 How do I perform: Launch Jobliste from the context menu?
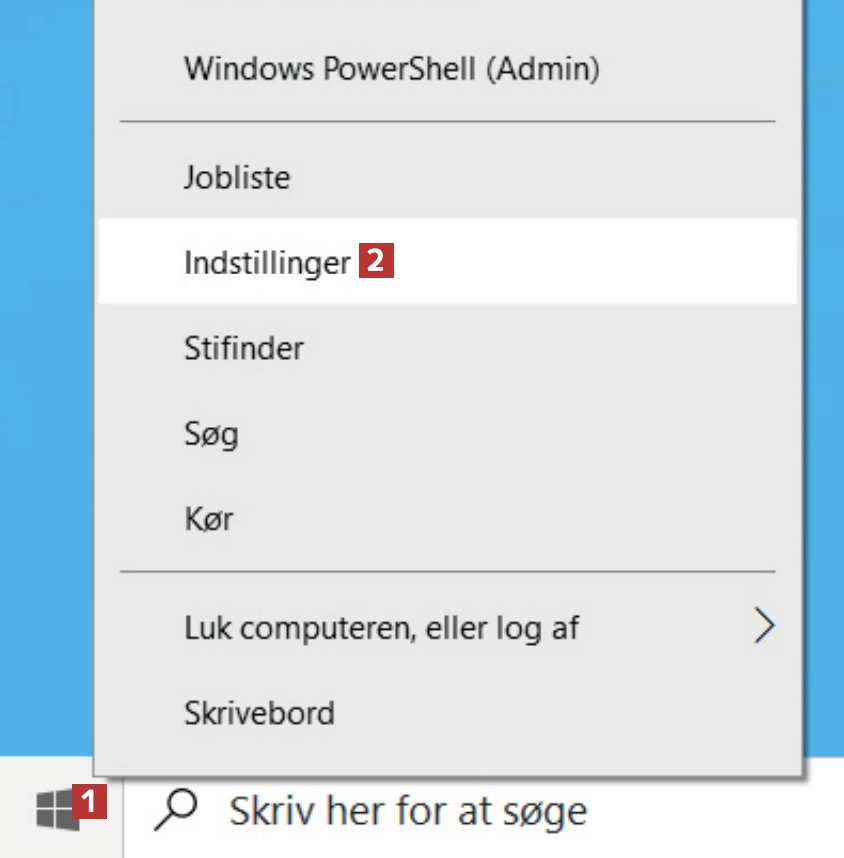[x=237, y=178]
